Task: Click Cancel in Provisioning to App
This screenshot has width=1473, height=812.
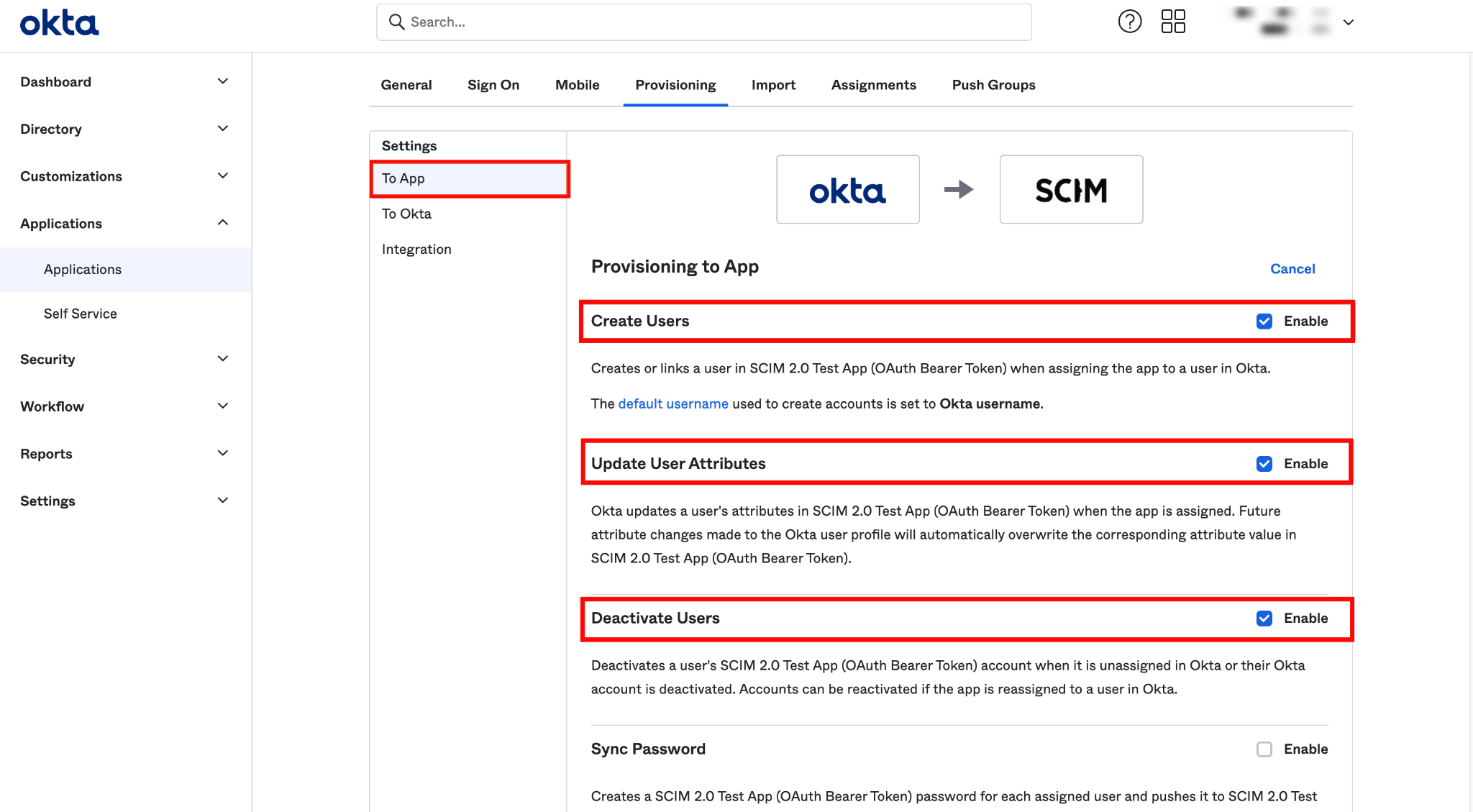Action: (1292, 269)
